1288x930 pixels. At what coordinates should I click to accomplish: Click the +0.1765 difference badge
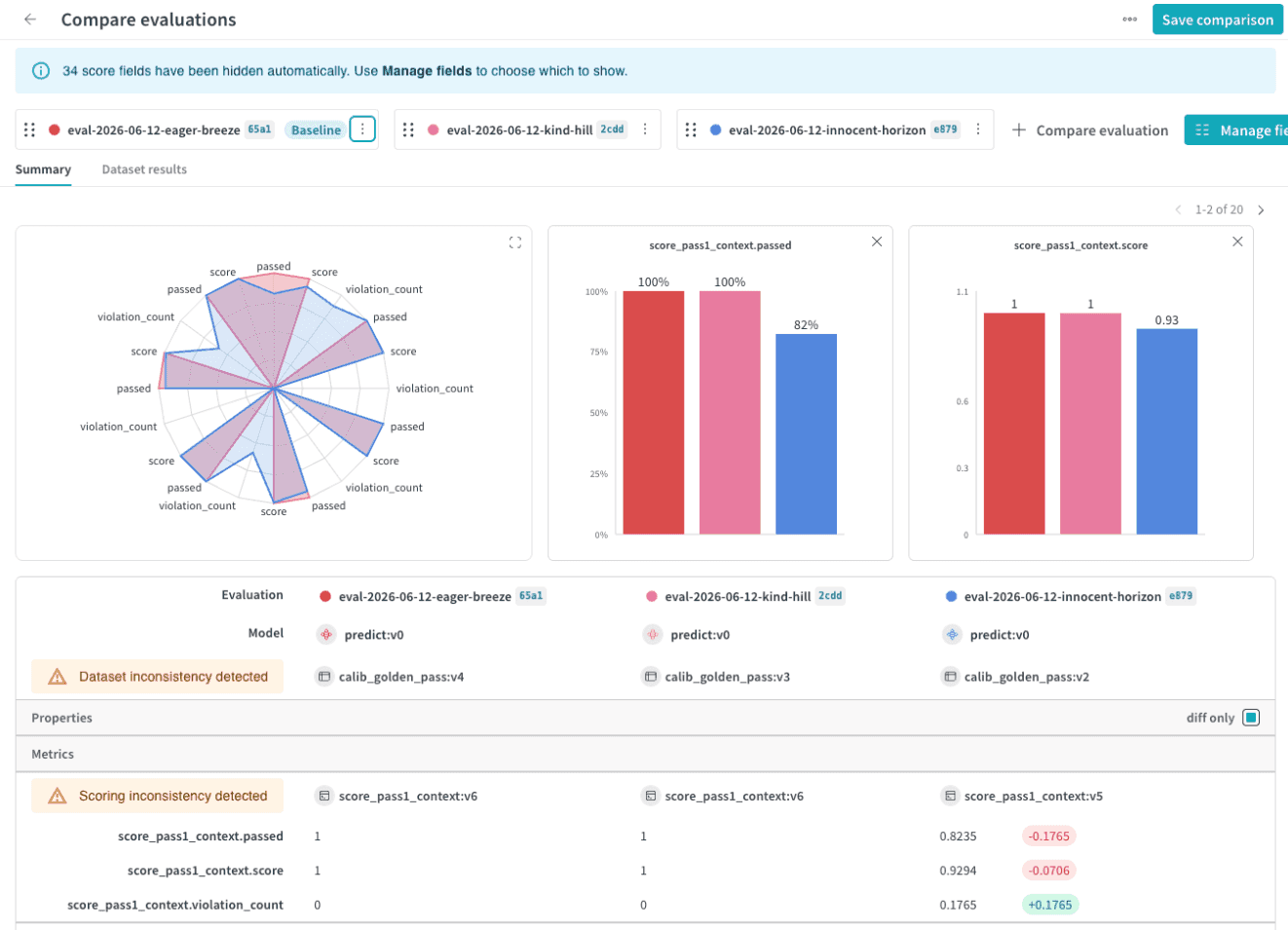click(1049, 905)
